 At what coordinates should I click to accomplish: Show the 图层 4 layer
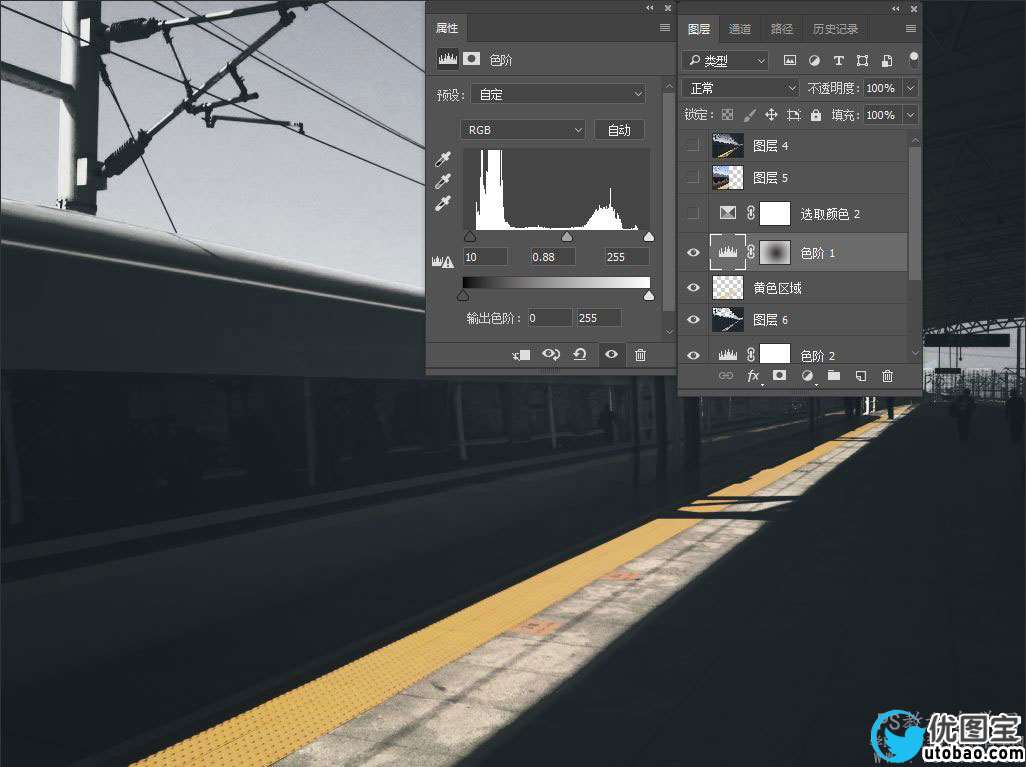693,145
